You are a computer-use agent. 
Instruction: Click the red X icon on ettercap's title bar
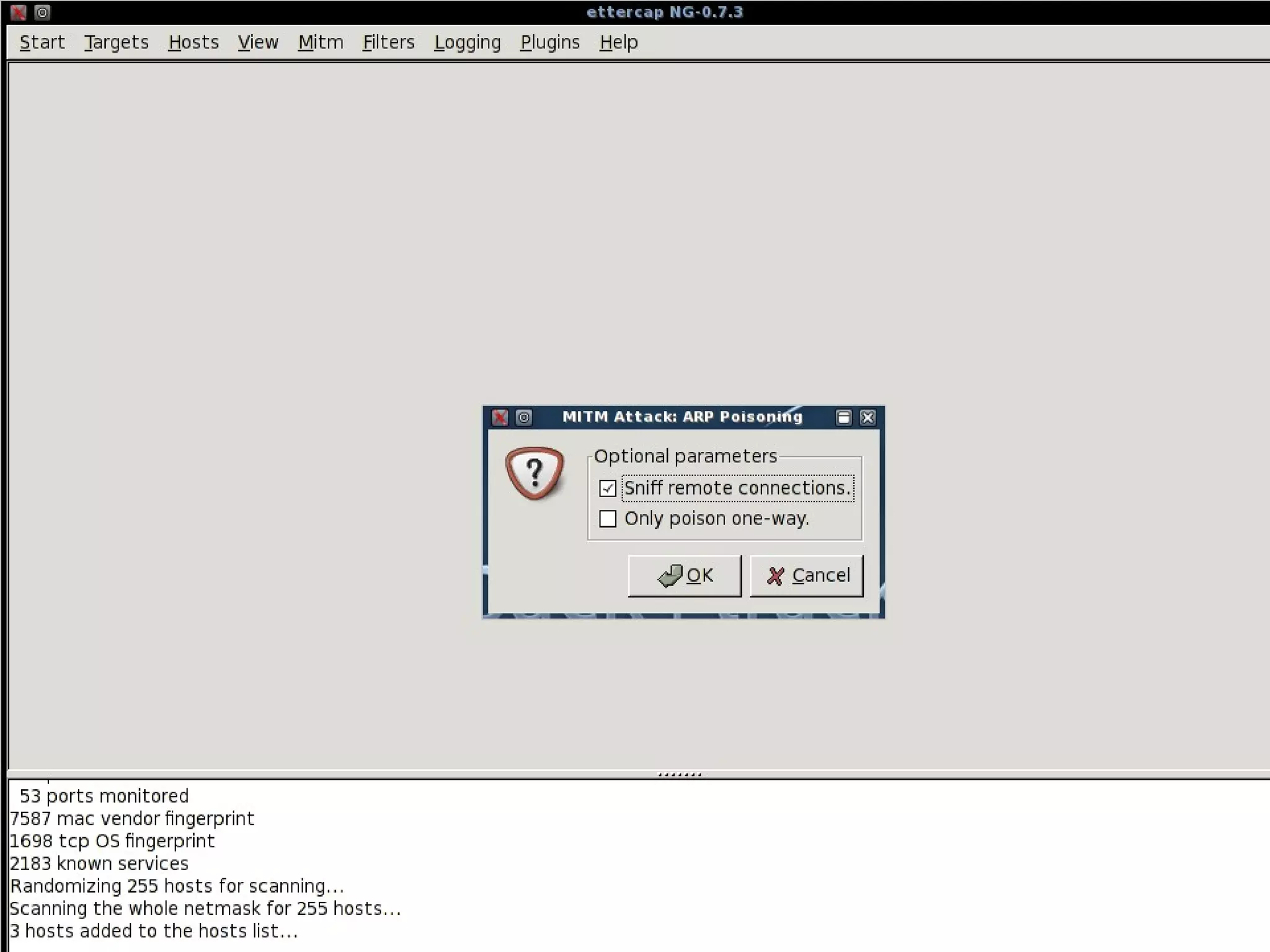click(x=18, y=12)
